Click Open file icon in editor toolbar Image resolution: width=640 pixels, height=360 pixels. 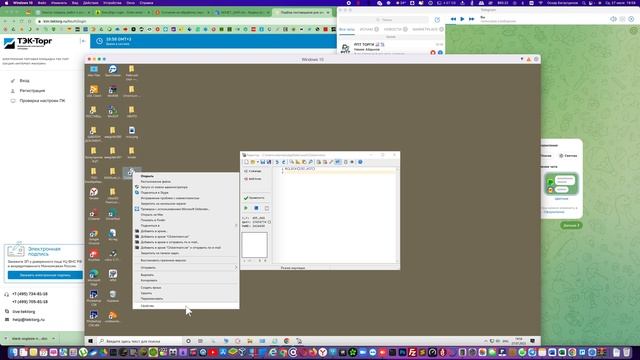tap(253, 162)
